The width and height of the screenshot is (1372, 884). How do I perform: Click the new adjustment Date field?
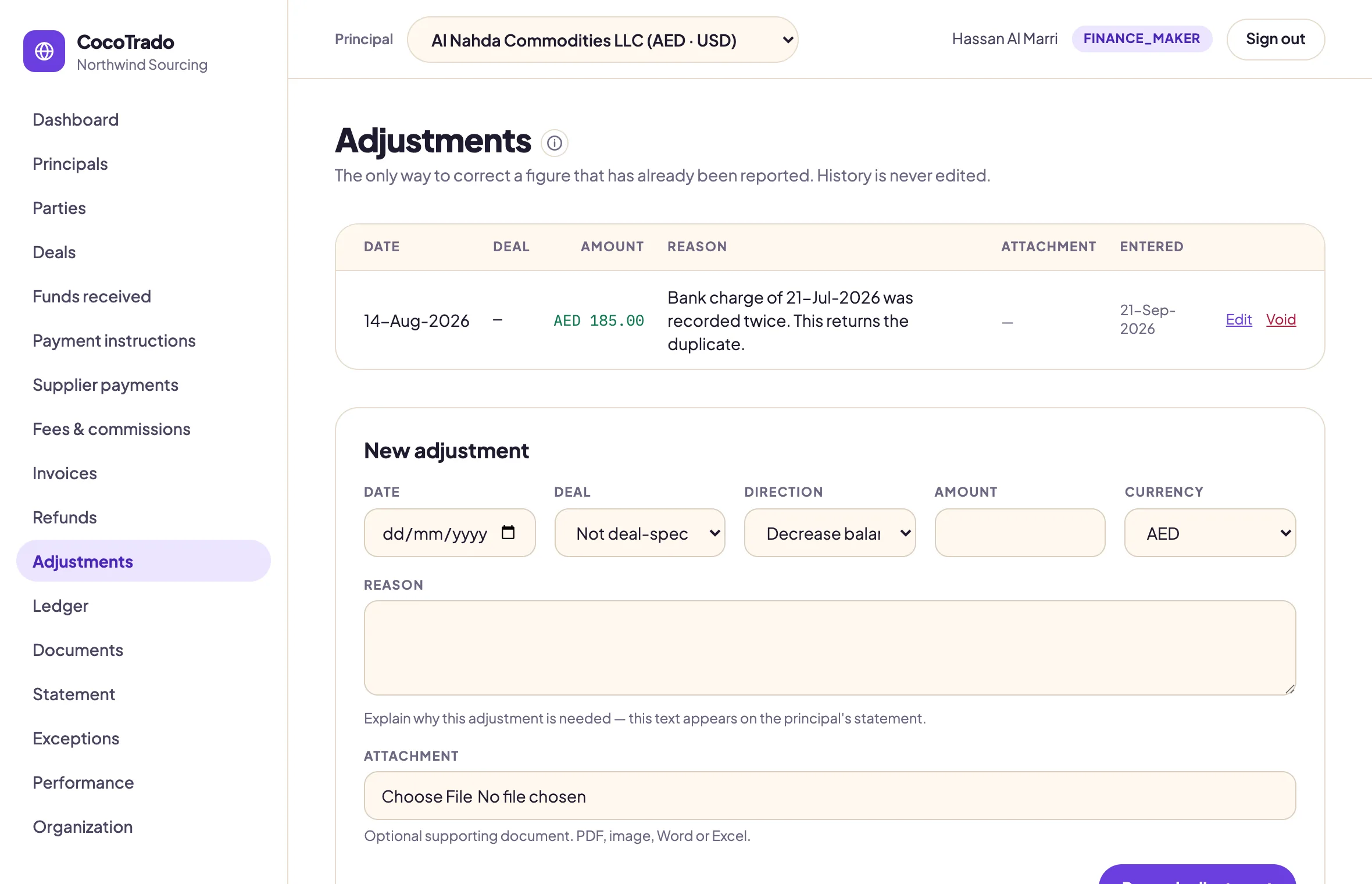pyautogui.click(x=449, y=533)
